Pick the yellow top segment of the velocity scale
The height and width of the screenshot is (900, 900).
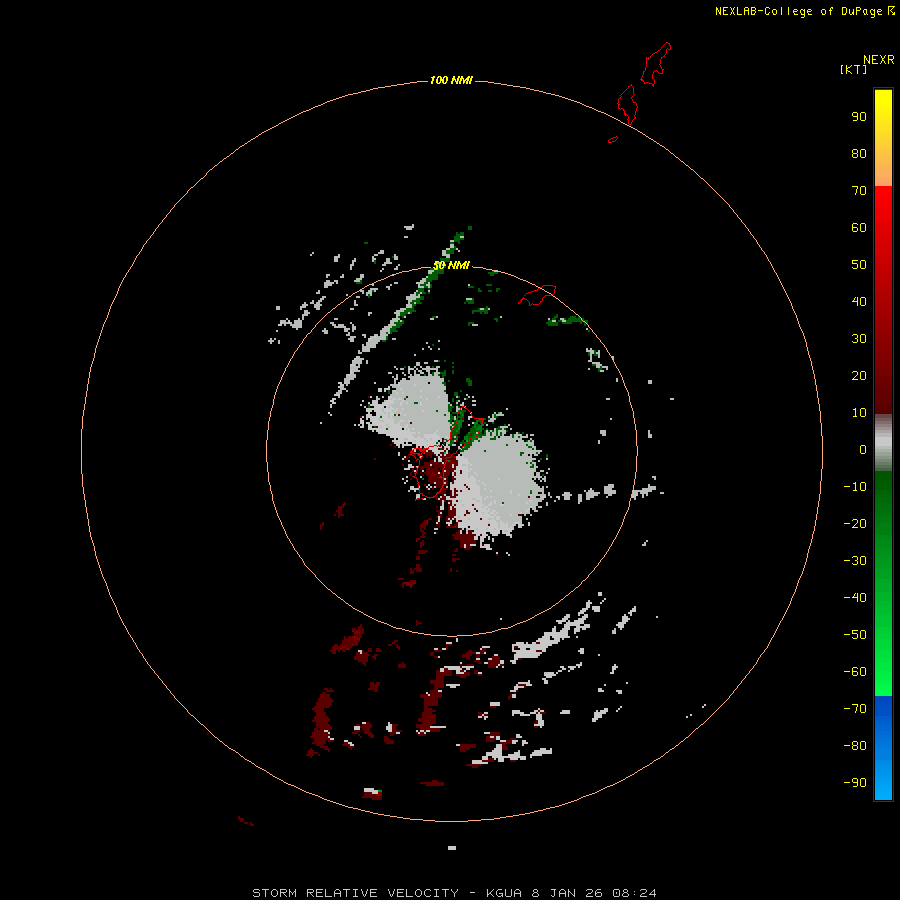point(883,138)
